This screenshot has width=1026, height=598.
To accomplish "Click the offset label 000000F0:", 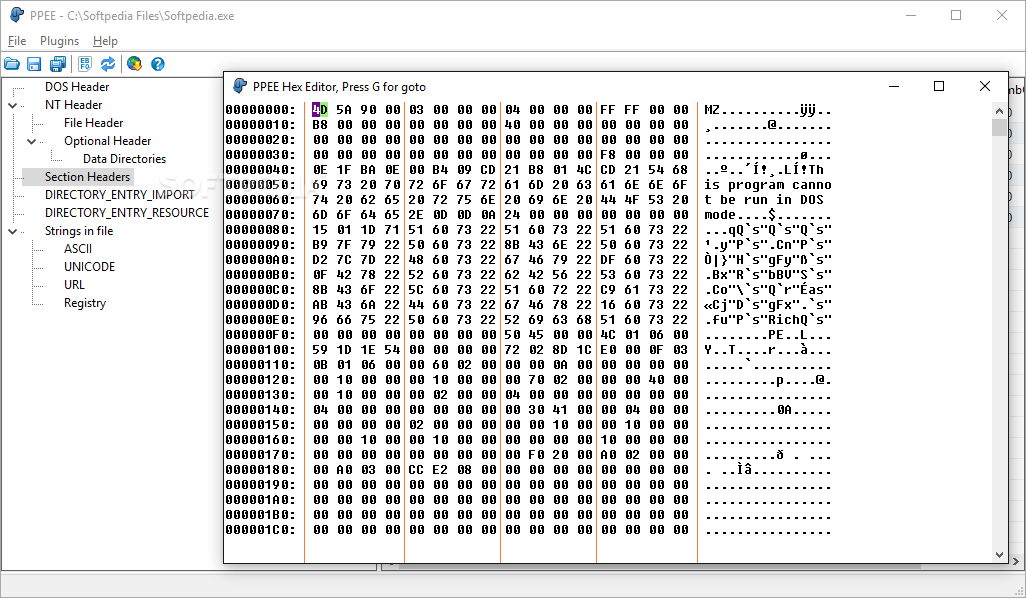I will point(260,335).
